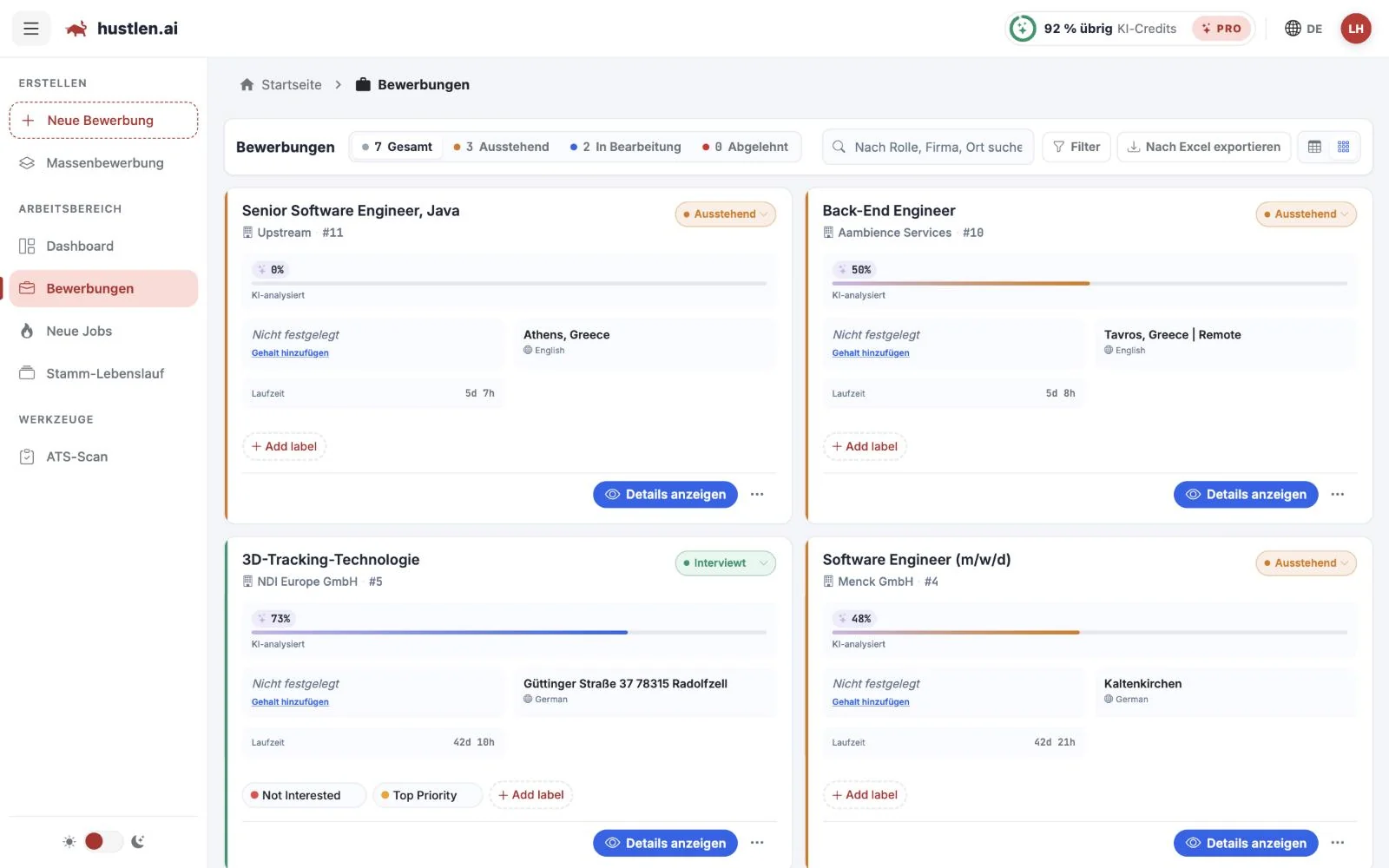This screenshot has height=868, width=1389.
Task: Click the sun light-mode icon
Action: [69, 841]
